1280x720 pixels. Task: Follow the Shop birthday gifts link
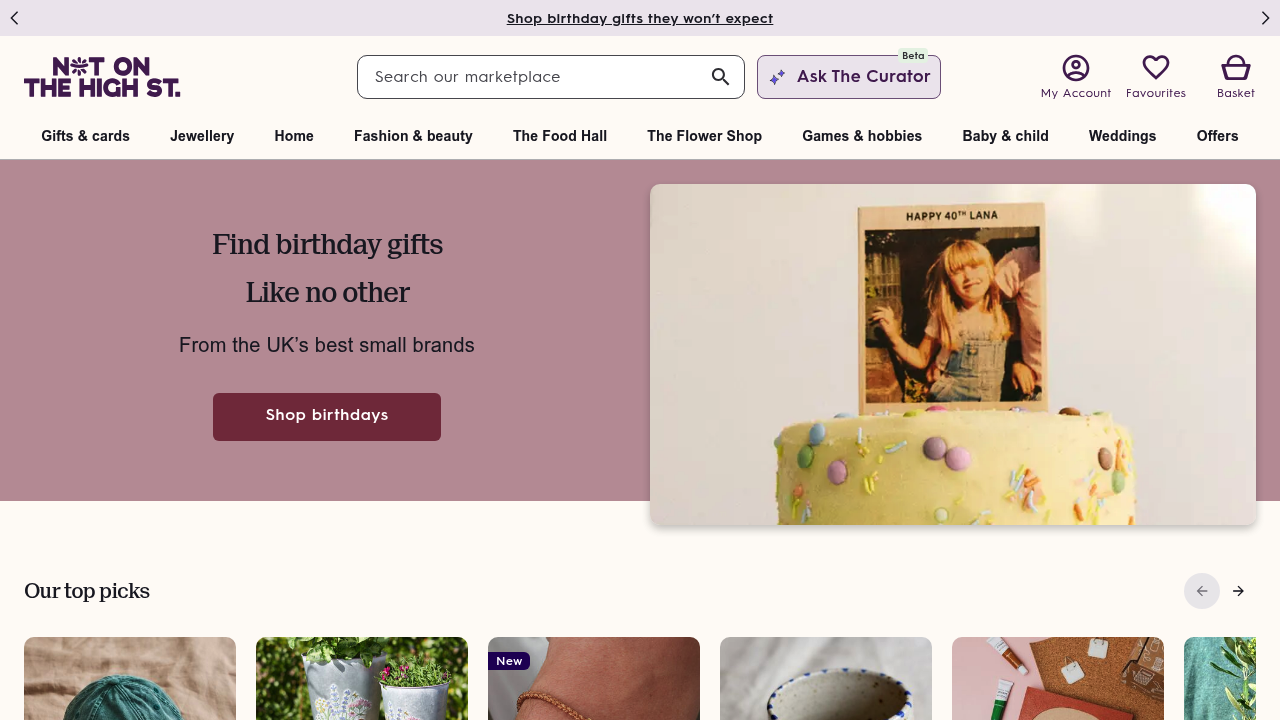[x=640, y=18]
